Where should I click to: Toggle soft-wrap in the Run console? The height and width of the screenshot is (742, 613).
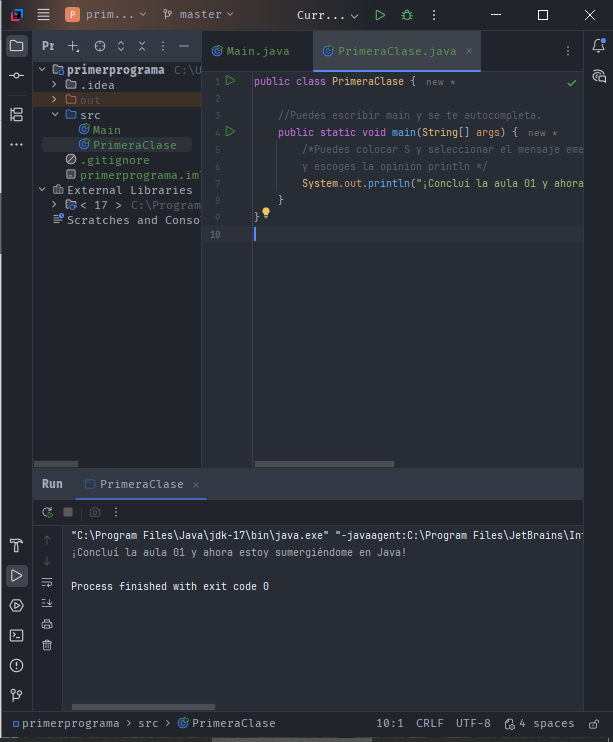click(x=47, y=582)
